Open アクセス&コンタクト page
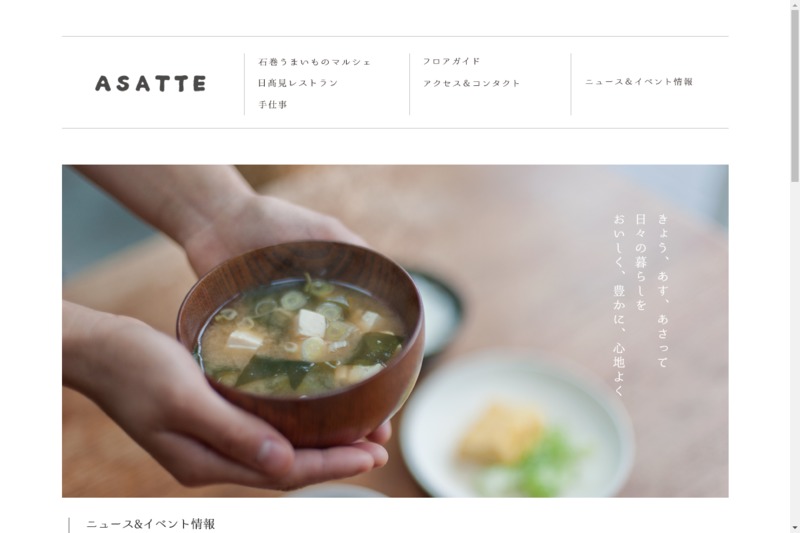The height and width of the screenshot is (533, 800). [471, 83]
